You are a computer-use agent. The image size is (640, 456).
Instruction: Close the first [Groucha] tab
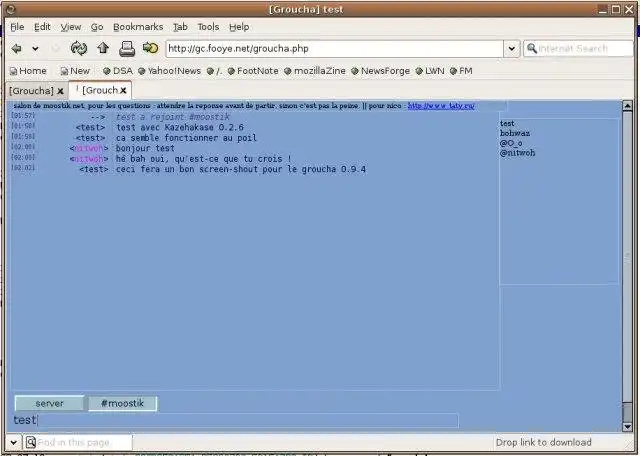(60, 91)
